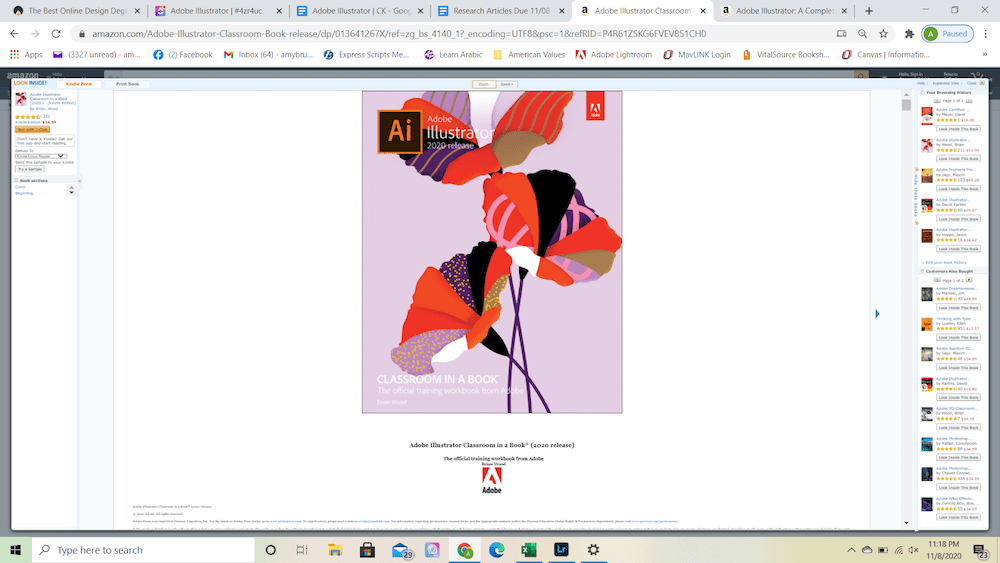The height and width of the screenshot is (563, 1000).
Task: Click the Paused profile button
Action: (x=947, y=34)
